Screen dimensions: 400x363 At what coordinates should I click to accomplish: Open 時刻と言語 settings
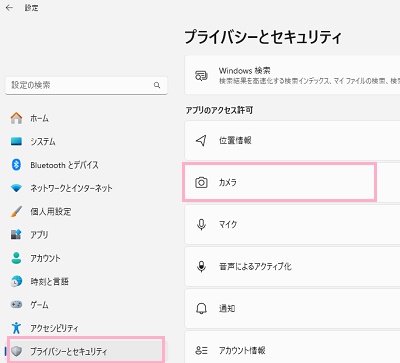pyautogui.click(x=86, y=281)
